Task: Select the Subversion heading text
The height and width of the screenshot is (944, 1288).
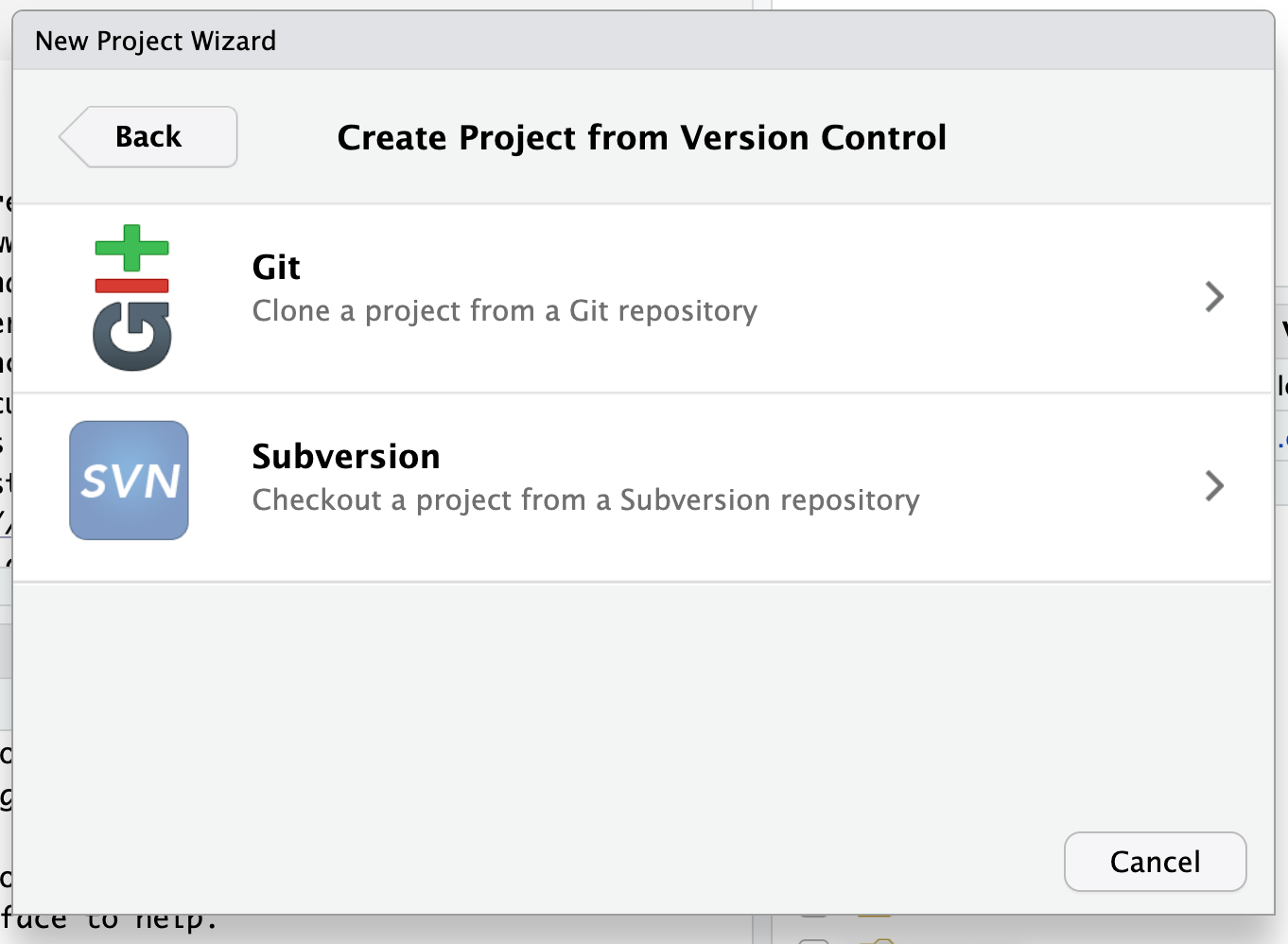Action: click(x=346, y=457)
